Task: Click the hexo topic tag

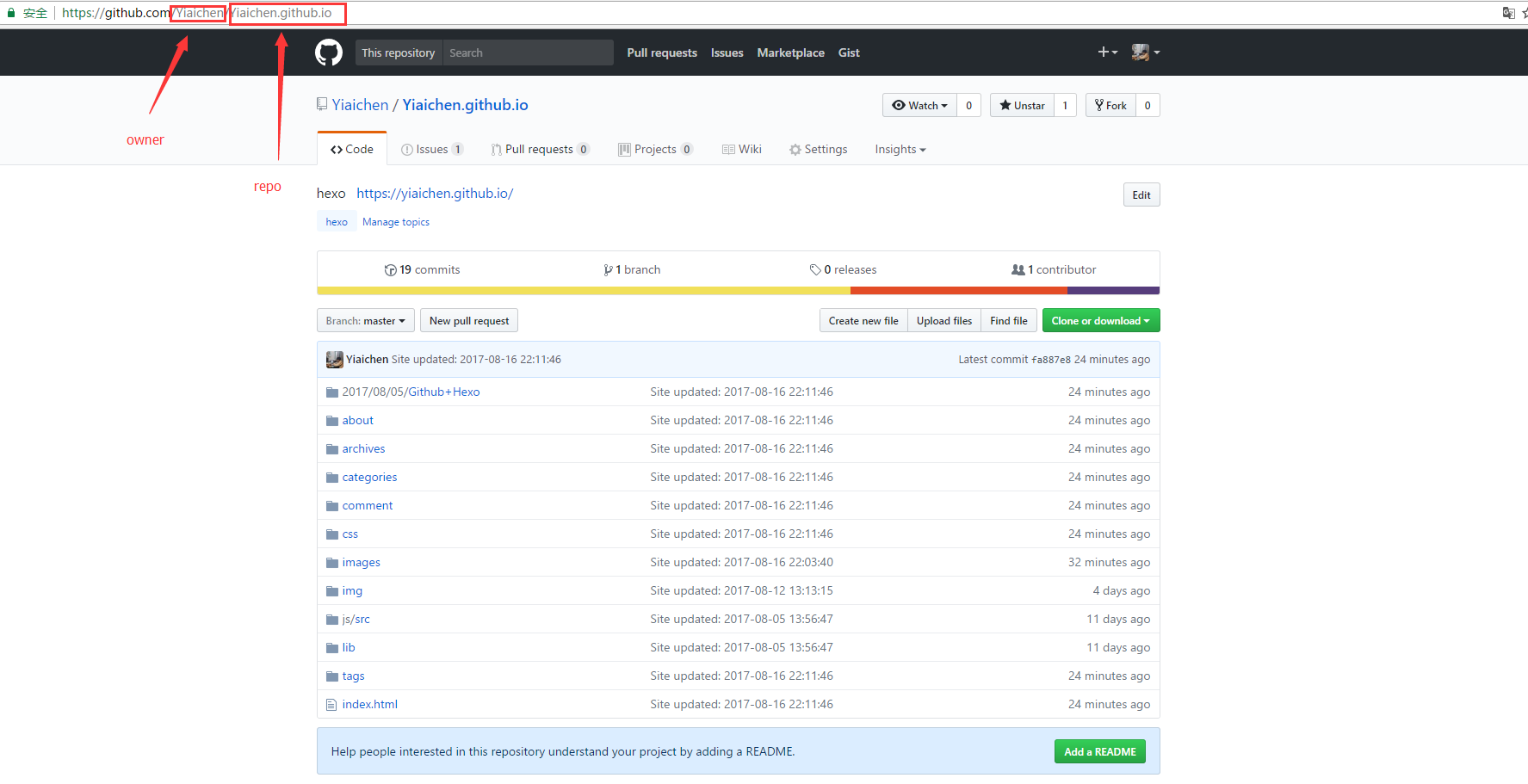Action: (337, 222)
